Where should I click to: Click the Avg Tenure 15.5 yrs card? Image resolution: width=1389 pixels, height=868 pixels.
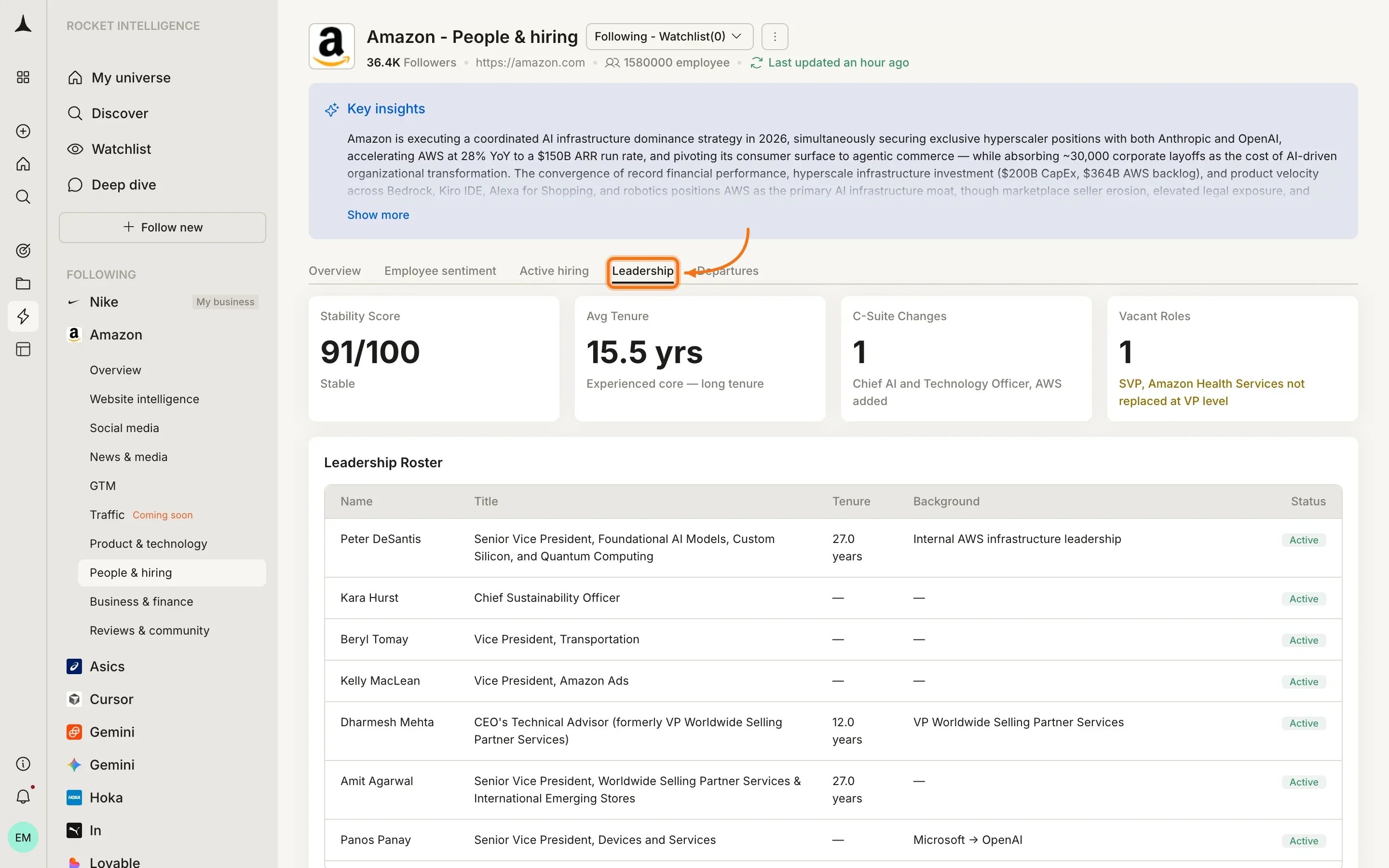pos(700,359)
